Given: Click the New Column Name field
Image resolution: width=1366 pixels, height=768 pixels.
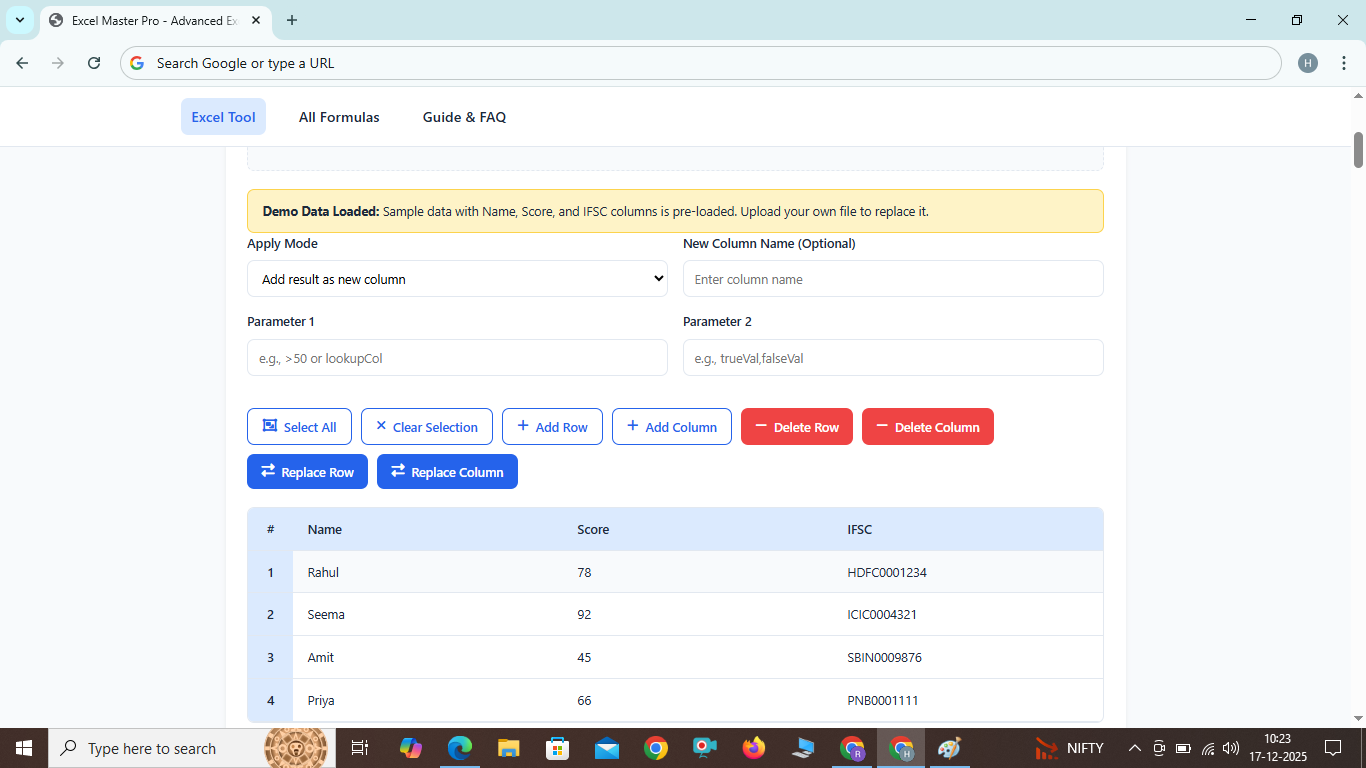Looking at the screenshot, I should tap(893, 279).
